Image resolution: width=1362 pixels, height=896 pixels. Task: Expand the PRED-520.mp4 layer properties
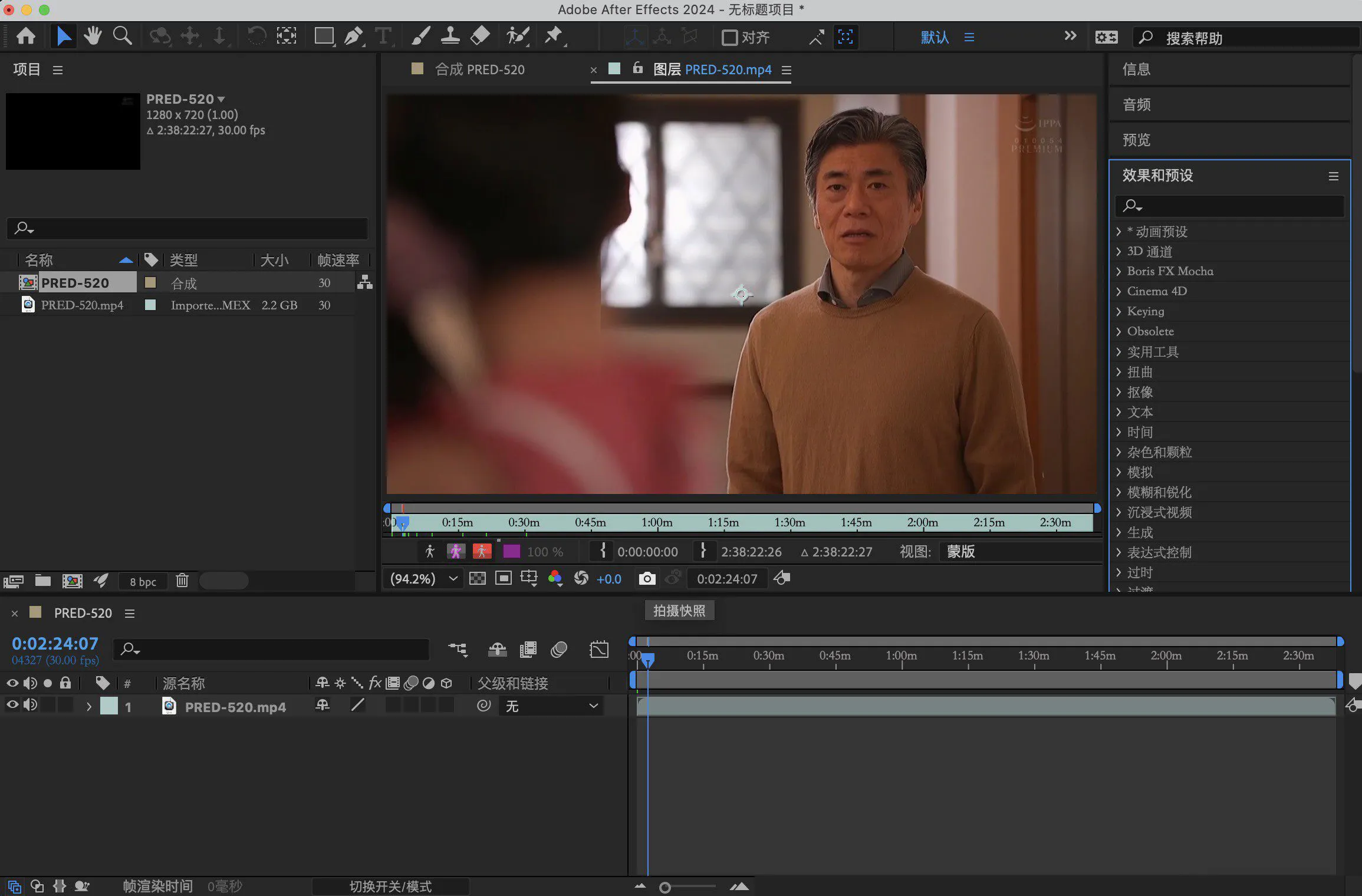(x=89, y=706)
